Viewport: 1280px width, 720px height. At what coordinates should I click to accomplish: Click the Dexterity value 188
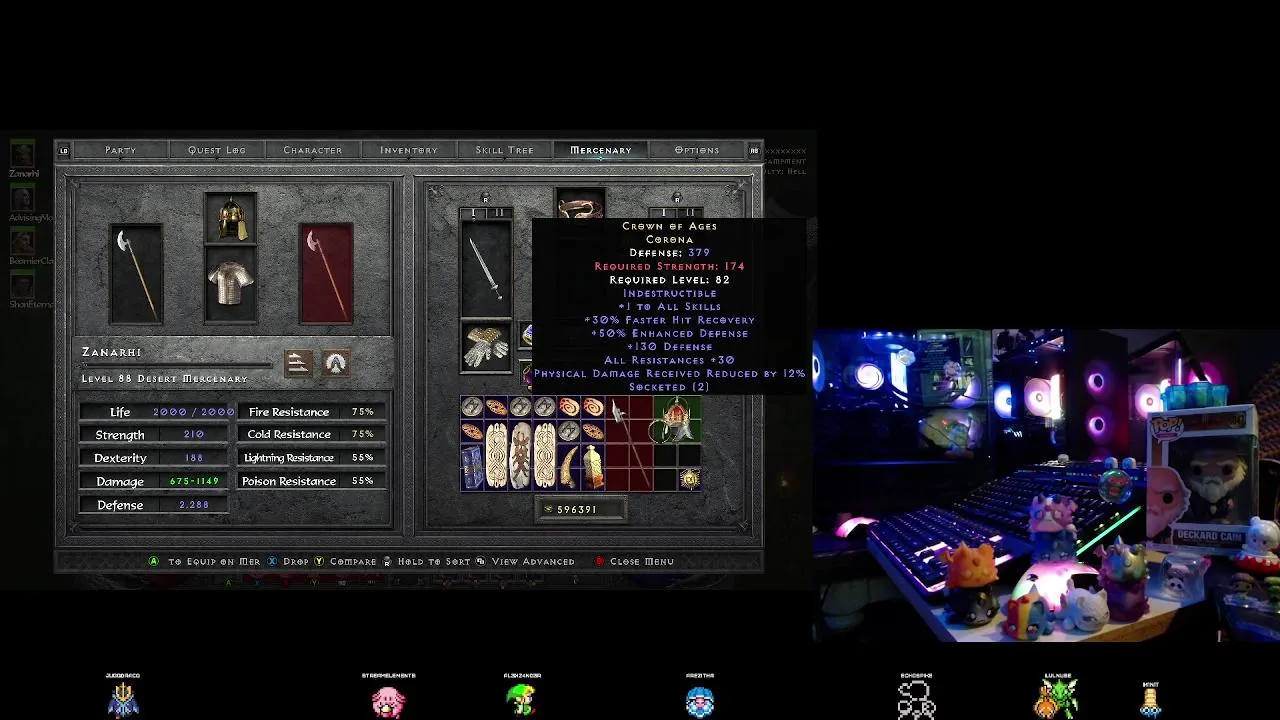pos(194,458)
